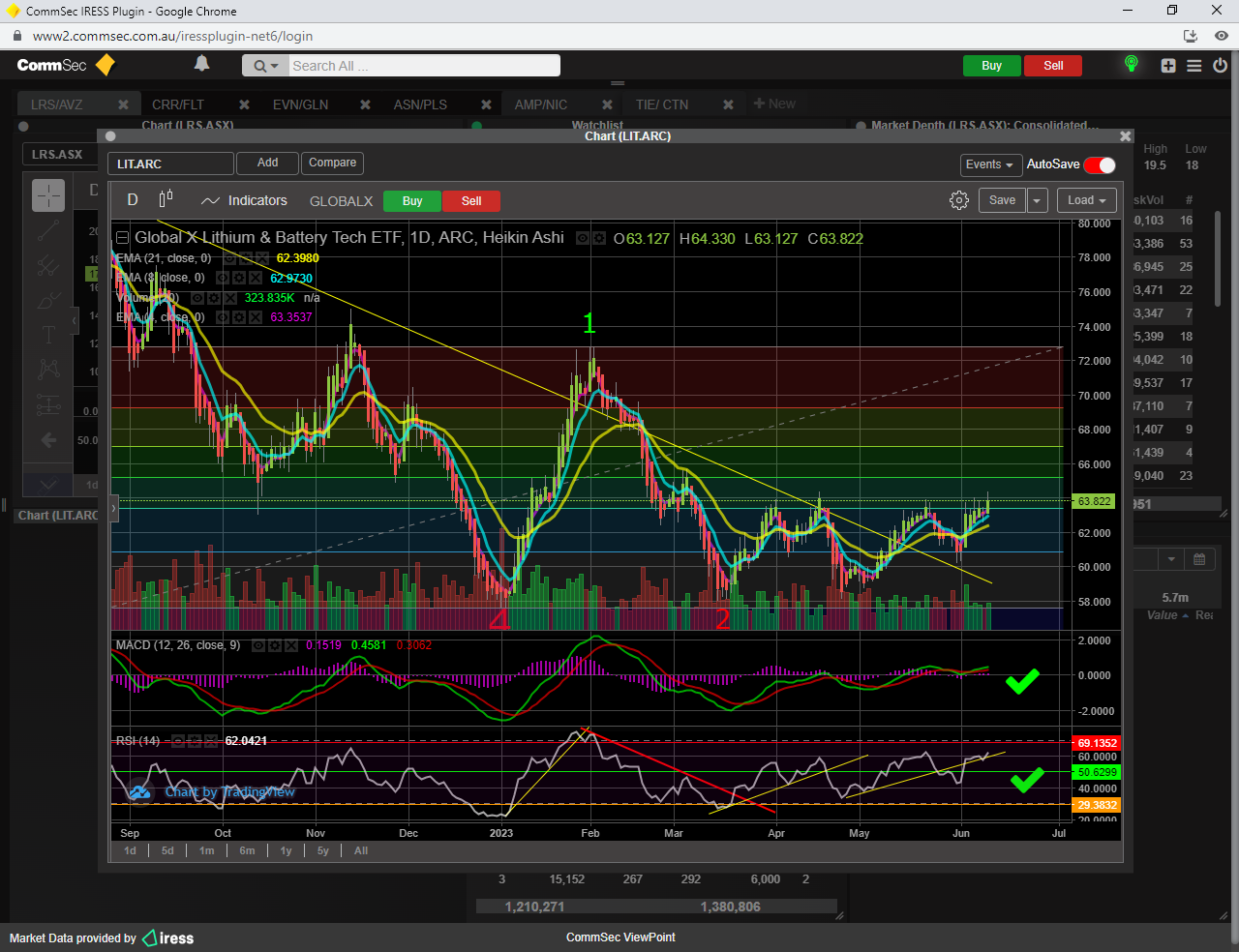
Task: Switch to the EVN/GLN tab
Action: 300,104
